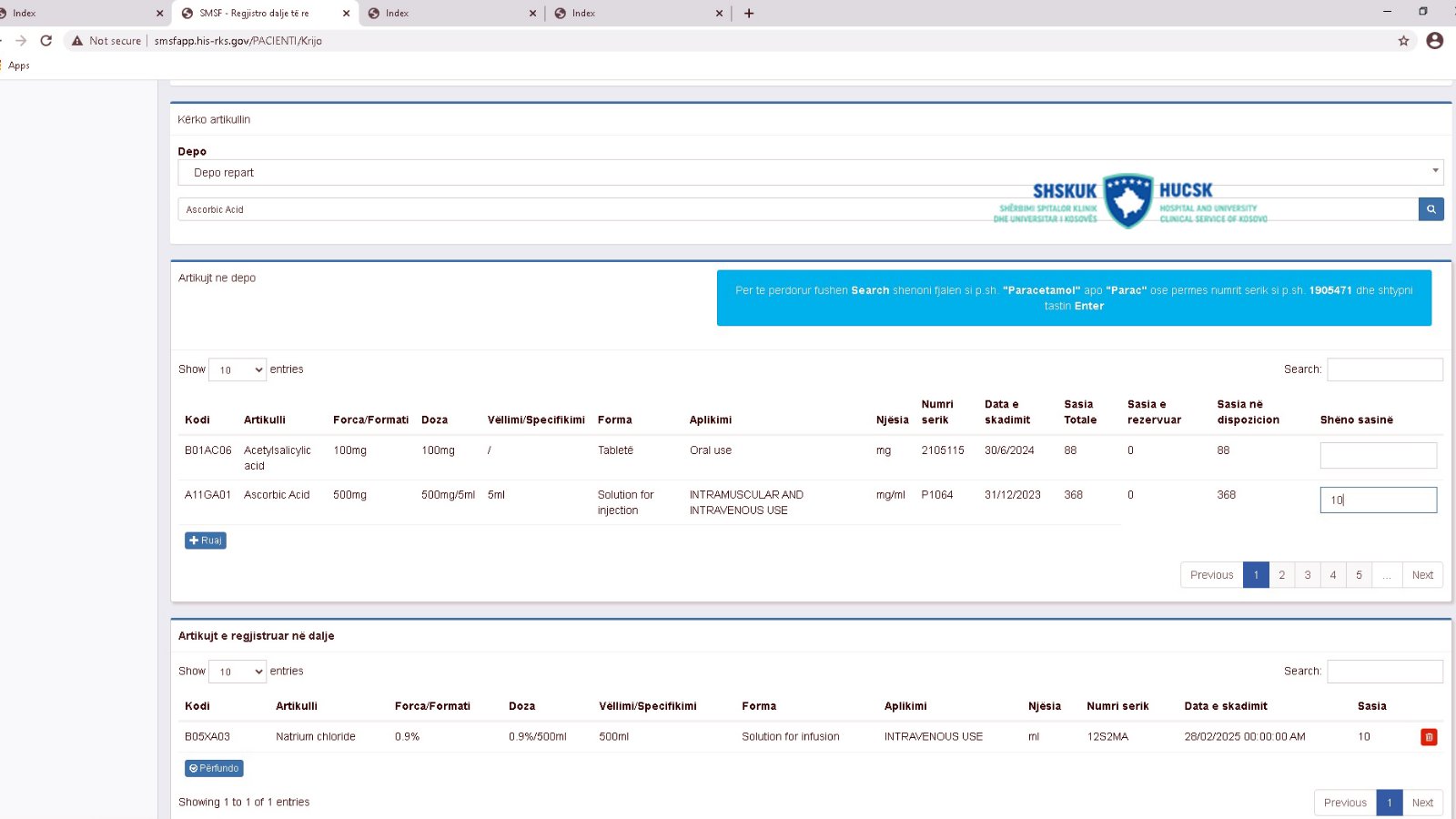This screenshot has height=819, width=1456.
Task: Reload the current page
Action: click(46, 41)
